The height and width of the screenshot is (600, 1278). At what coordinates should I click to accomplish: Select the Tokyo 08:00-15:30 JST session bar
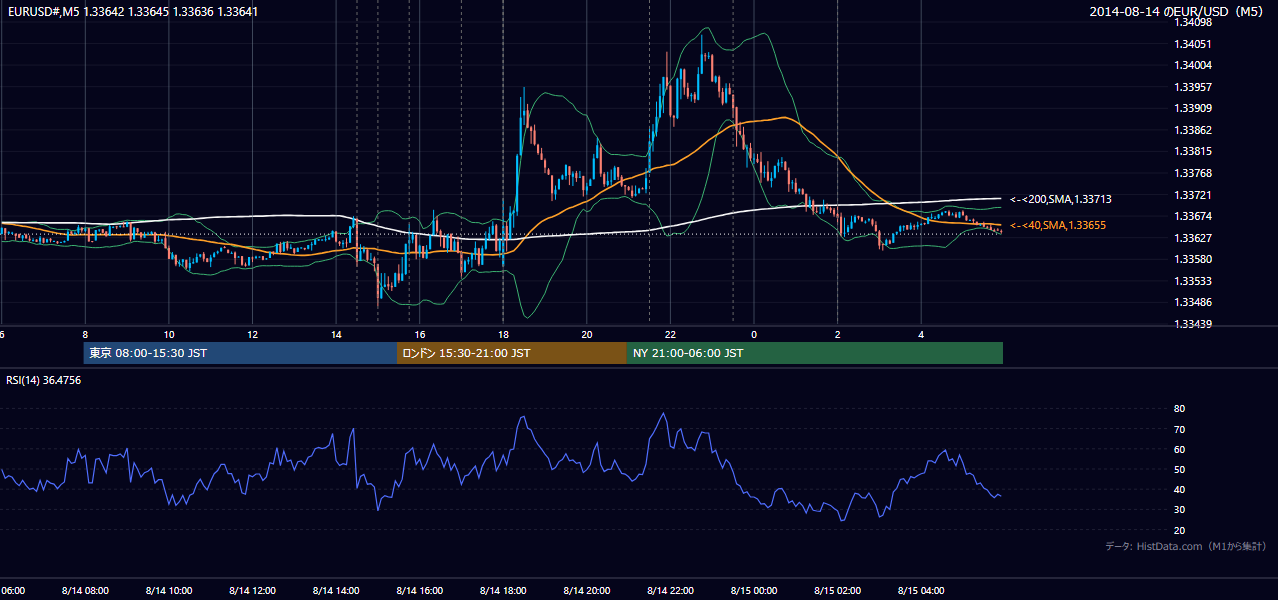pos(241,353)
